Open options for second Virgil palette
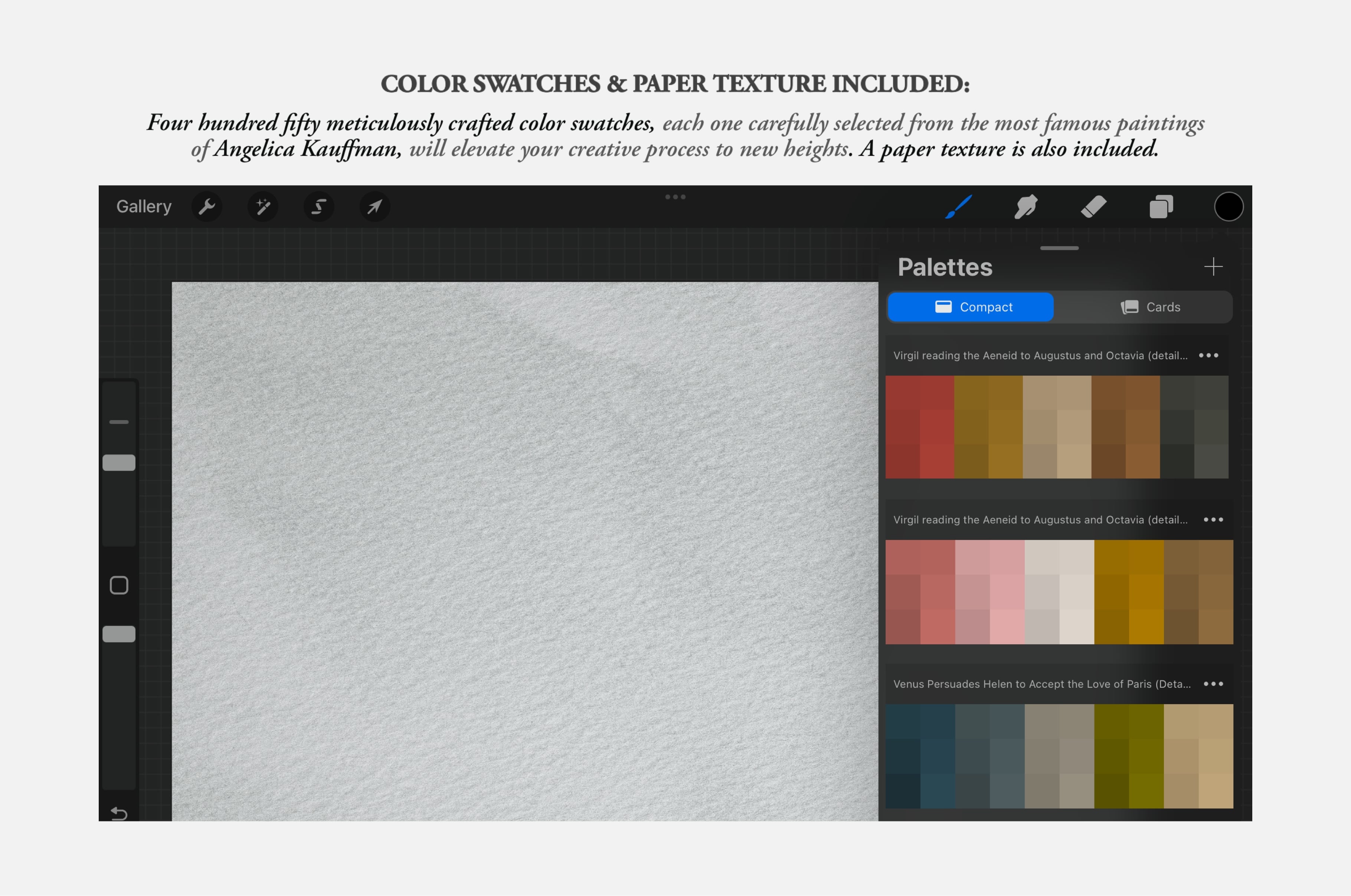Screen dimensions: 1351x896 coord(1213,519)
